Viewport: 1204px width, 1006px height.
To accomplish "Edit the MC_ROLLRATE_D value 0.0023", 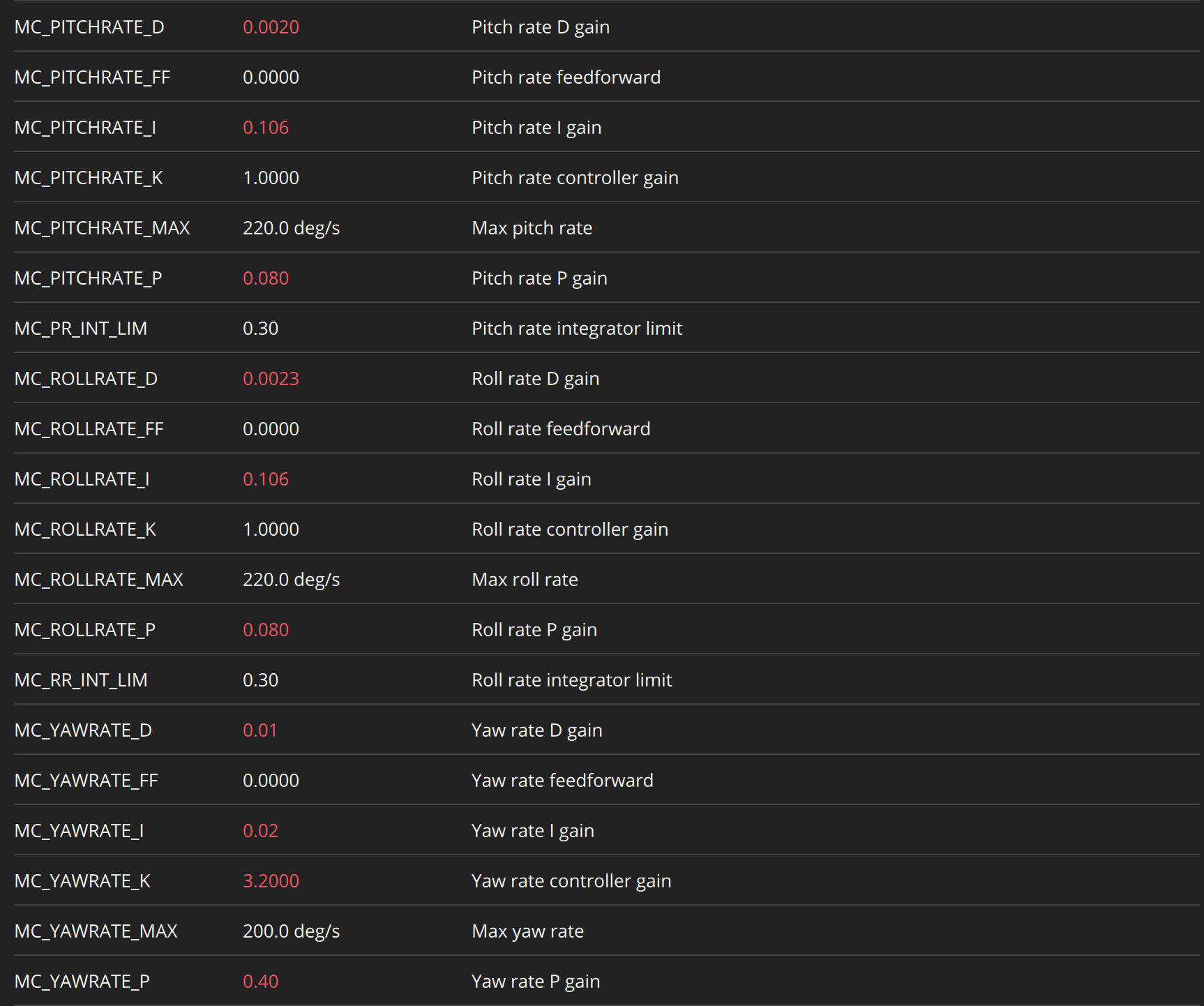I will [271, 379].
